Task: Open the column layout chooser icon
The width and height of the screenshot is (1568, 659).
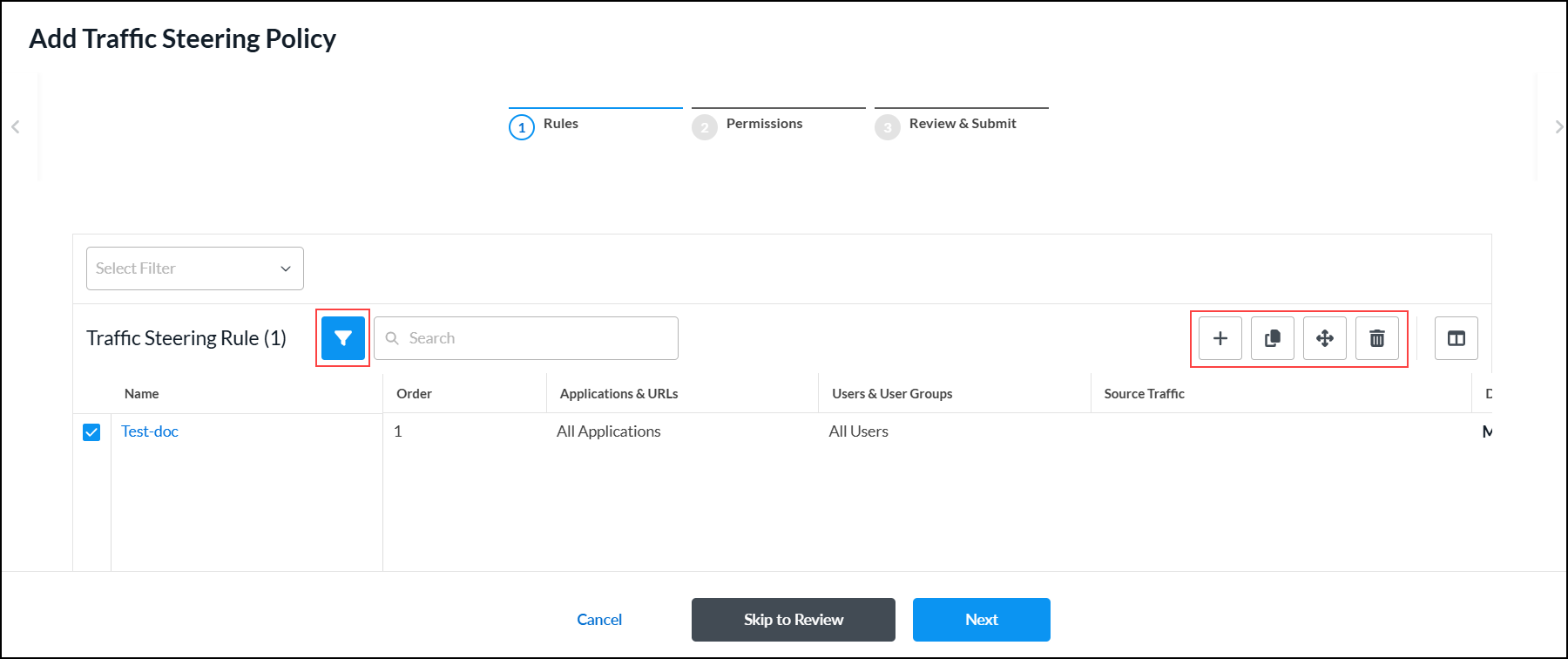Action: (x=1456, y=338)
